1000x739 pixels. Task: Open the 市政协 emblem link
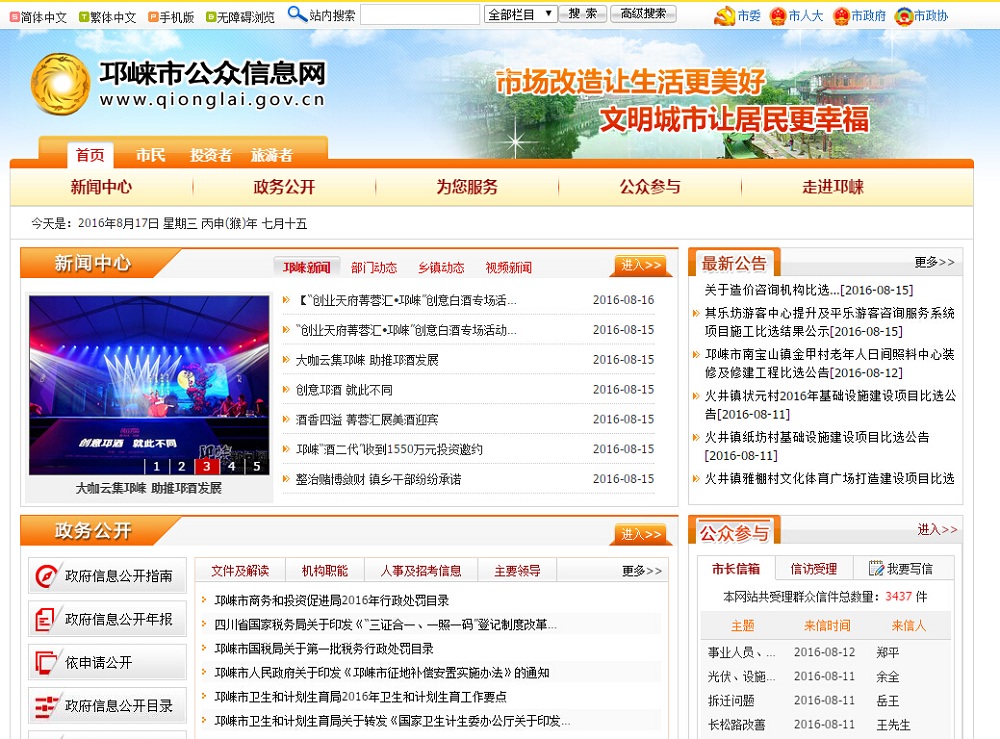[x=903, y=16]
